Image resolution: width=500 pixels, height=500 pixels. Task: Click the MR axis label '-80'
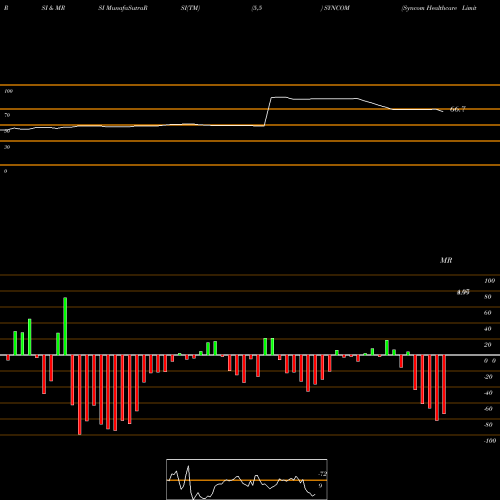(488, 425)
